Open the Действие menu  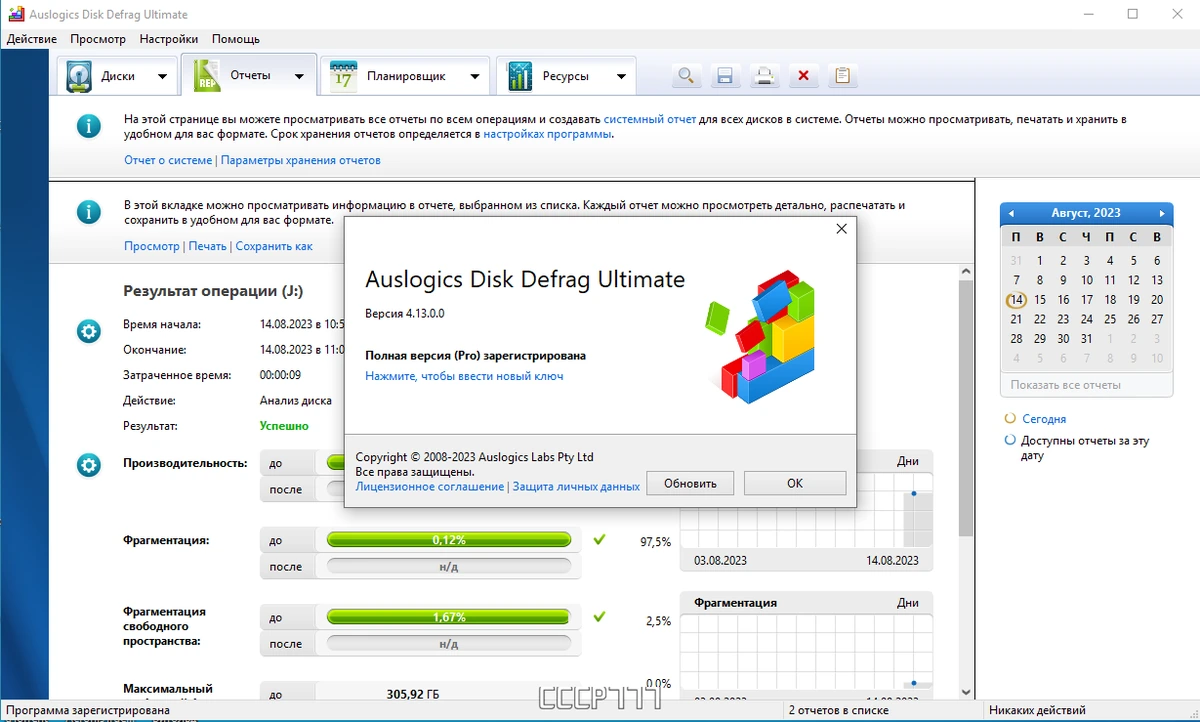(x=32, y=39)
